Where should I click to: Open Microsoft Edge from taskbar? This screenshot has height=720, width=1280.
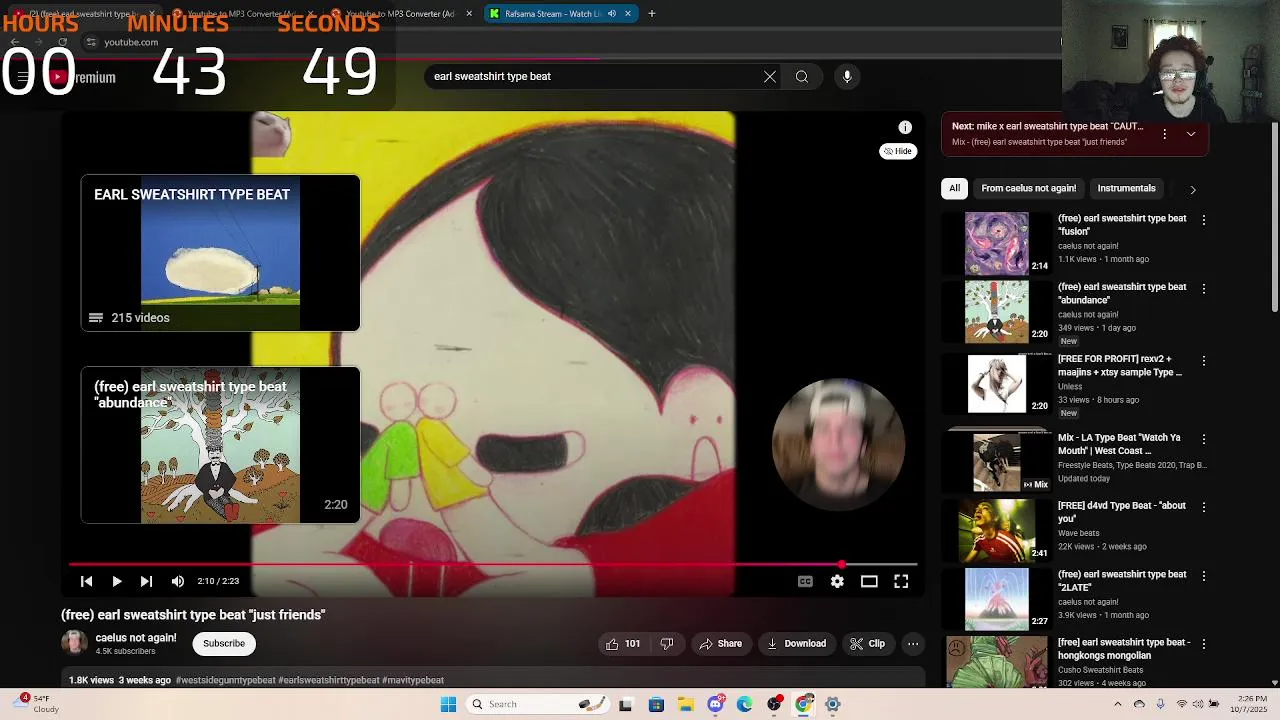click(x=745, y=704)
